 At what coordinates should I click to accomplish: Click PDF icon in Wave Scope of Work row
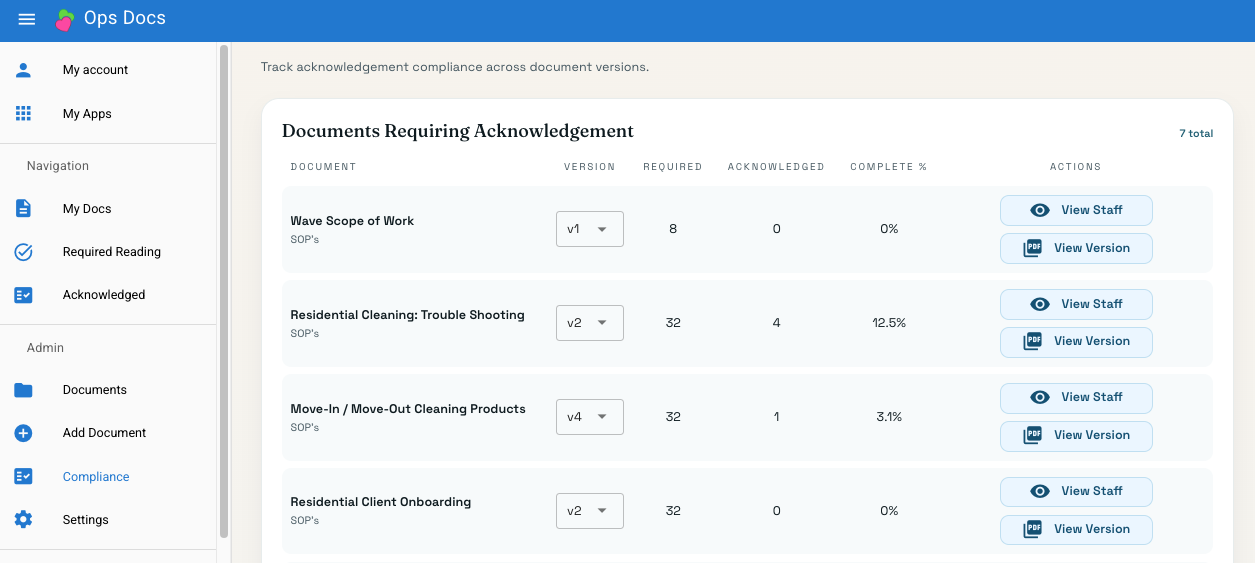tap(1033, 248)
